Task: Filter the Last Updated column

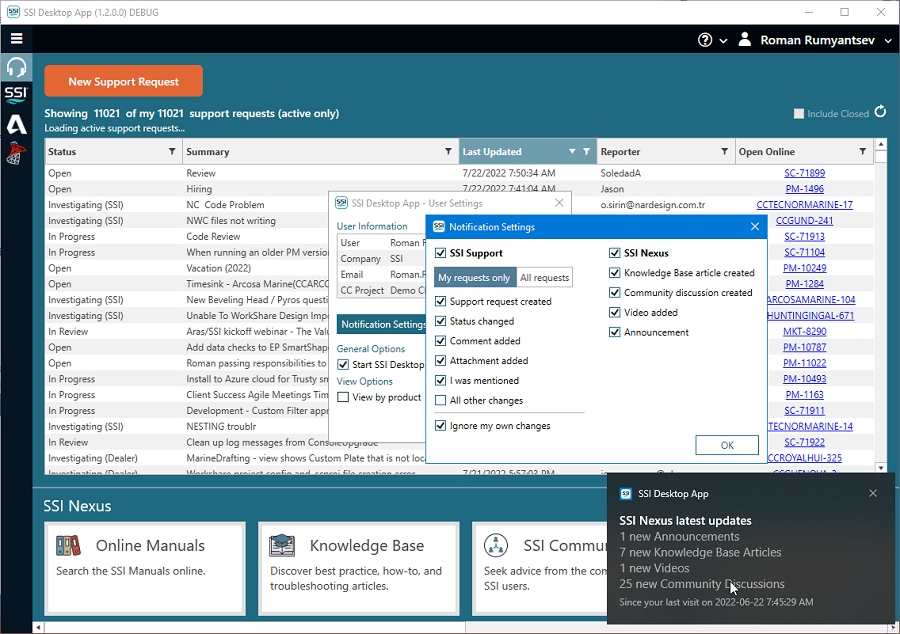Action: pyautogui.click(x=586, y=151)
